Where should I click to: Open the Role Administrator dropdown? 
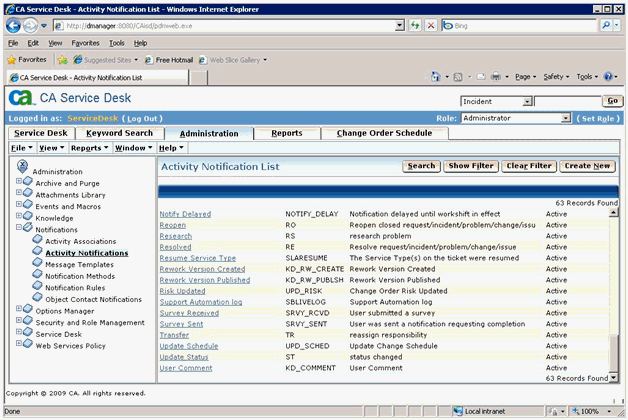point(566,118)
